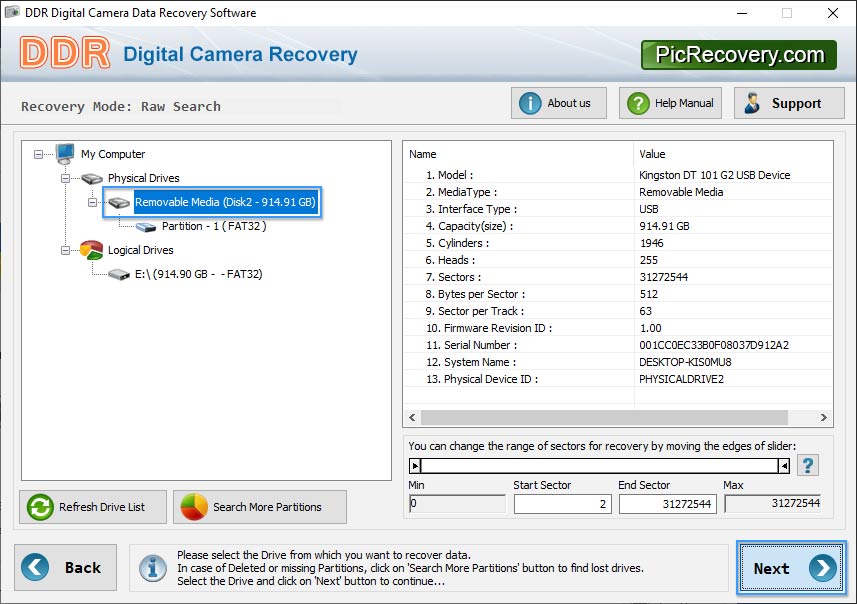Image resolution: width=857 pixels, height=604 pixels.
Task: Click the End Sector input field
Action: (x=667, y=504)
